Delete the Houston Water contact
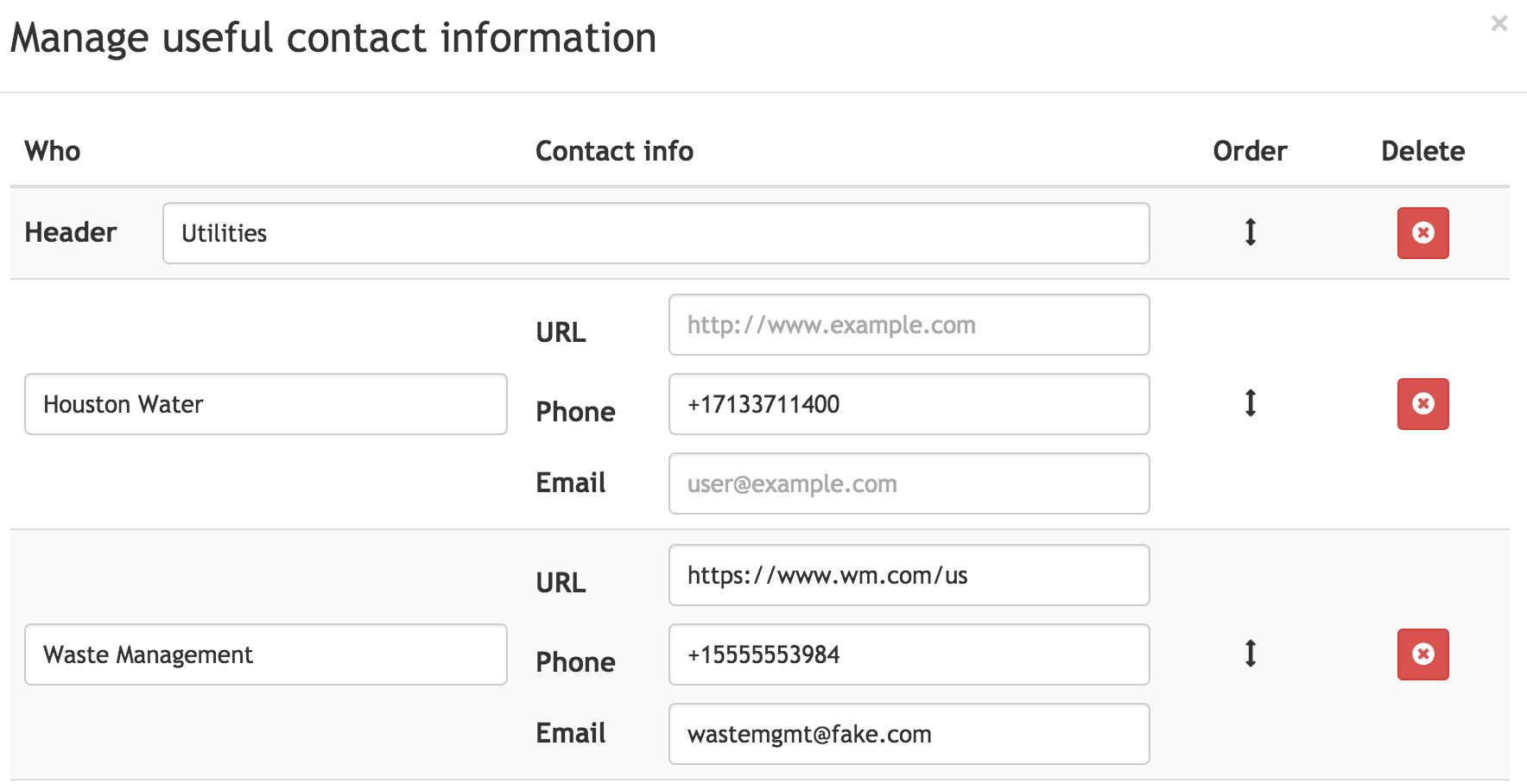 tap(1422, 404)
